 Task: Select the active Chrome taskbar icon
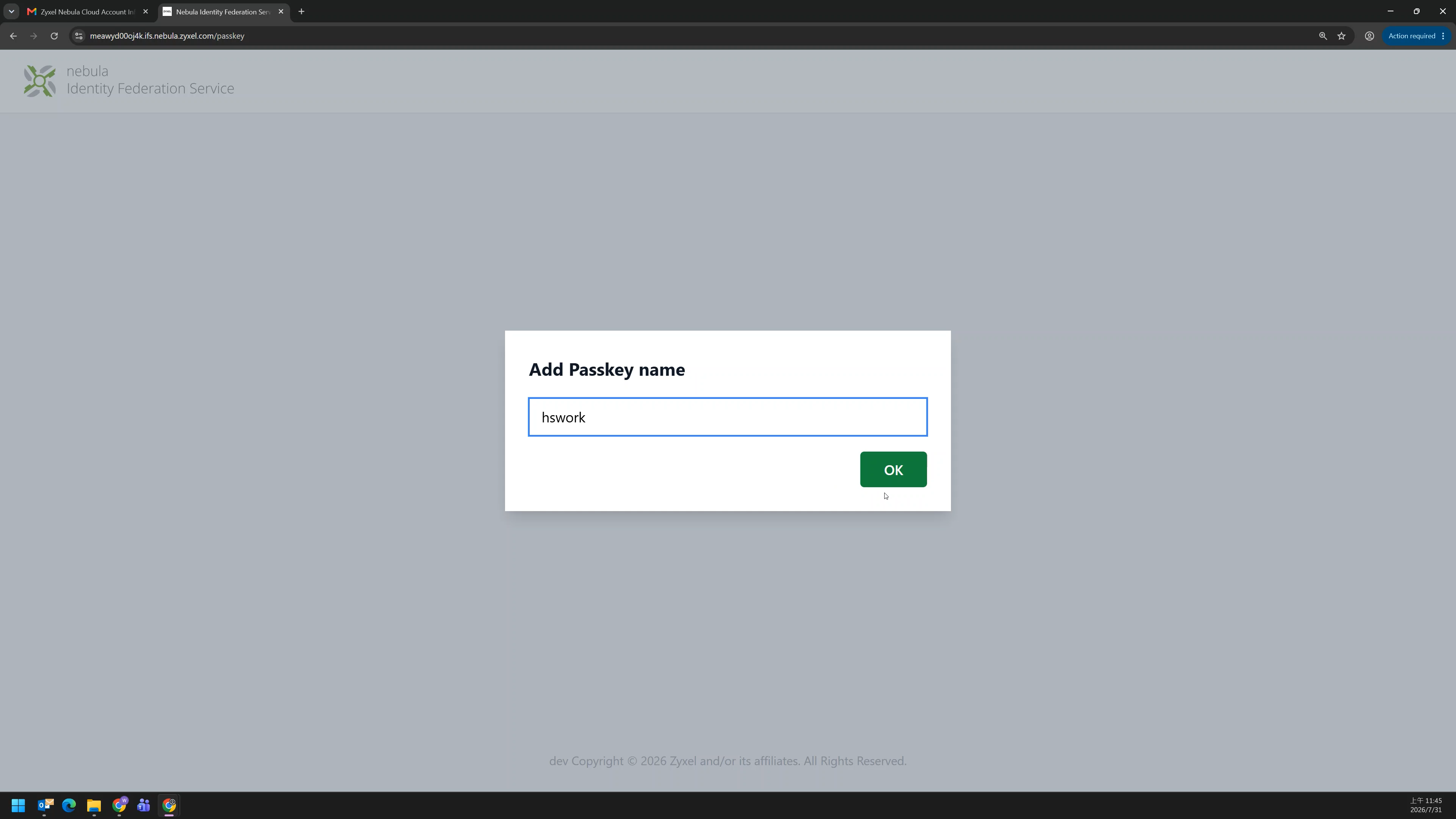(169, 805)
